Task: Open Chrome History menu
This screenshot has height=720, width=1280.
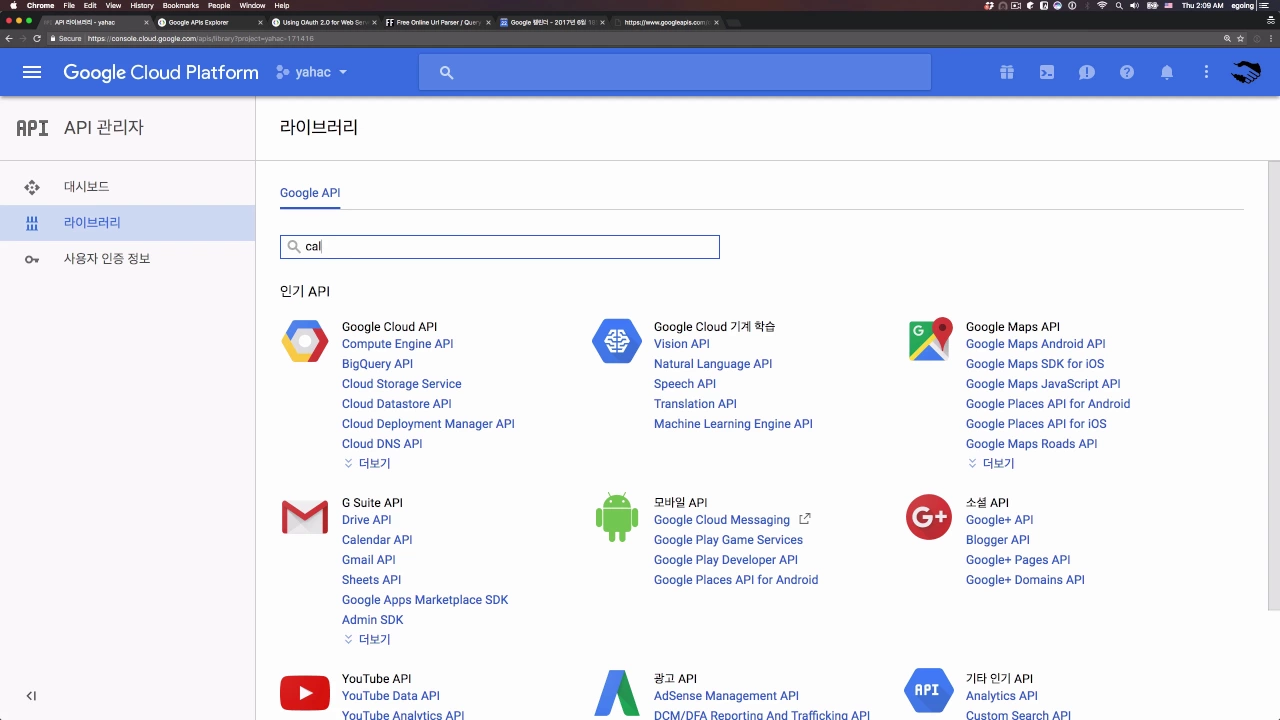Action: pyautogui.click(x=142, y=5)
